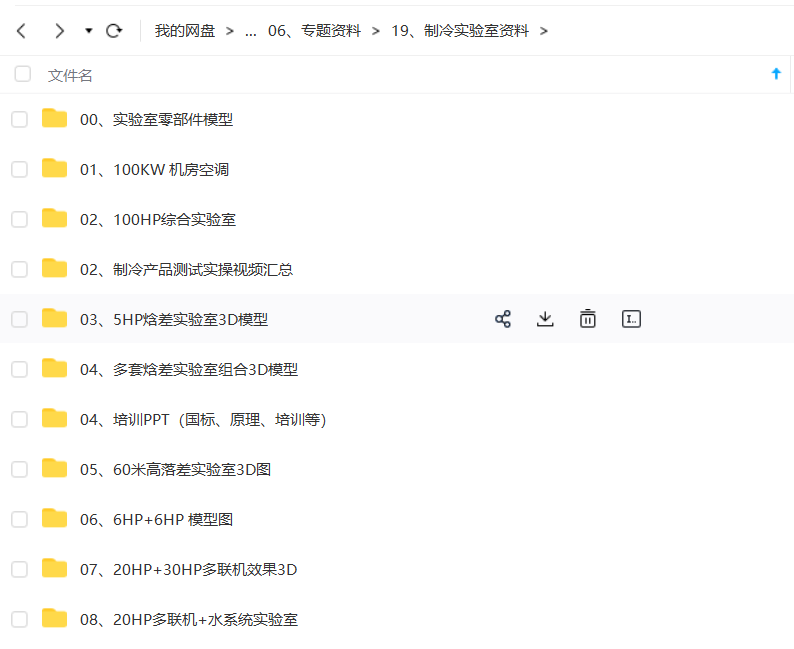Viewport: 794px width, 649px height.
Task: Click folder icon of 04、多套焓差实验室组合3D模型
Action: point(54,368)
